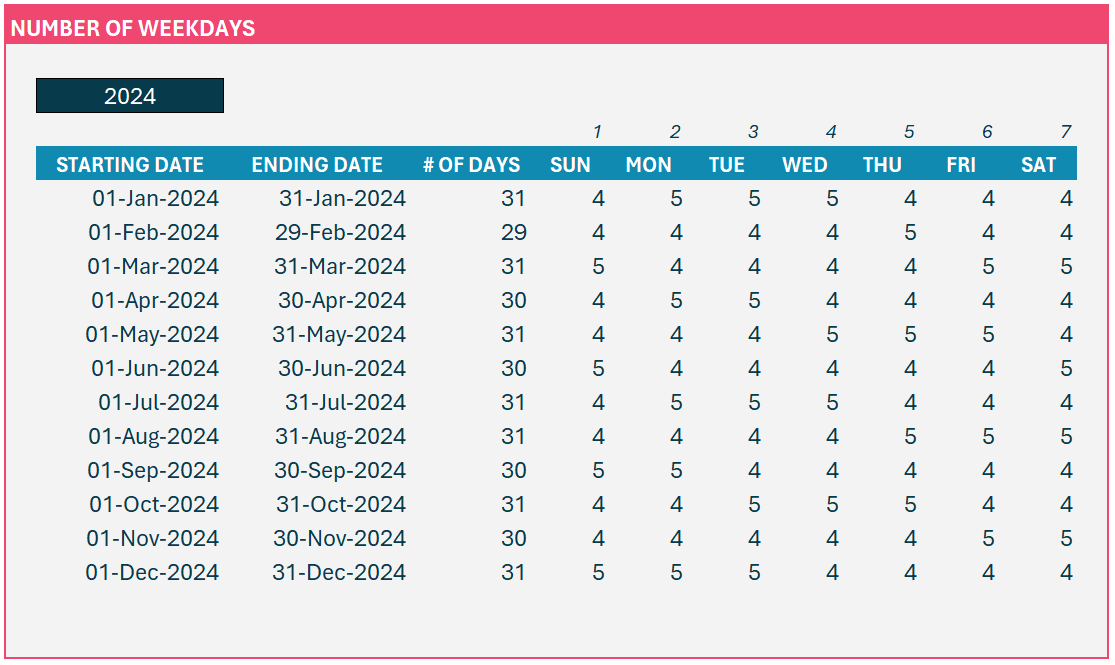Image resolution: width=1115 pixels, height=665 pixels.
Task: Click the SAT column header
Action: point(1038,164)
